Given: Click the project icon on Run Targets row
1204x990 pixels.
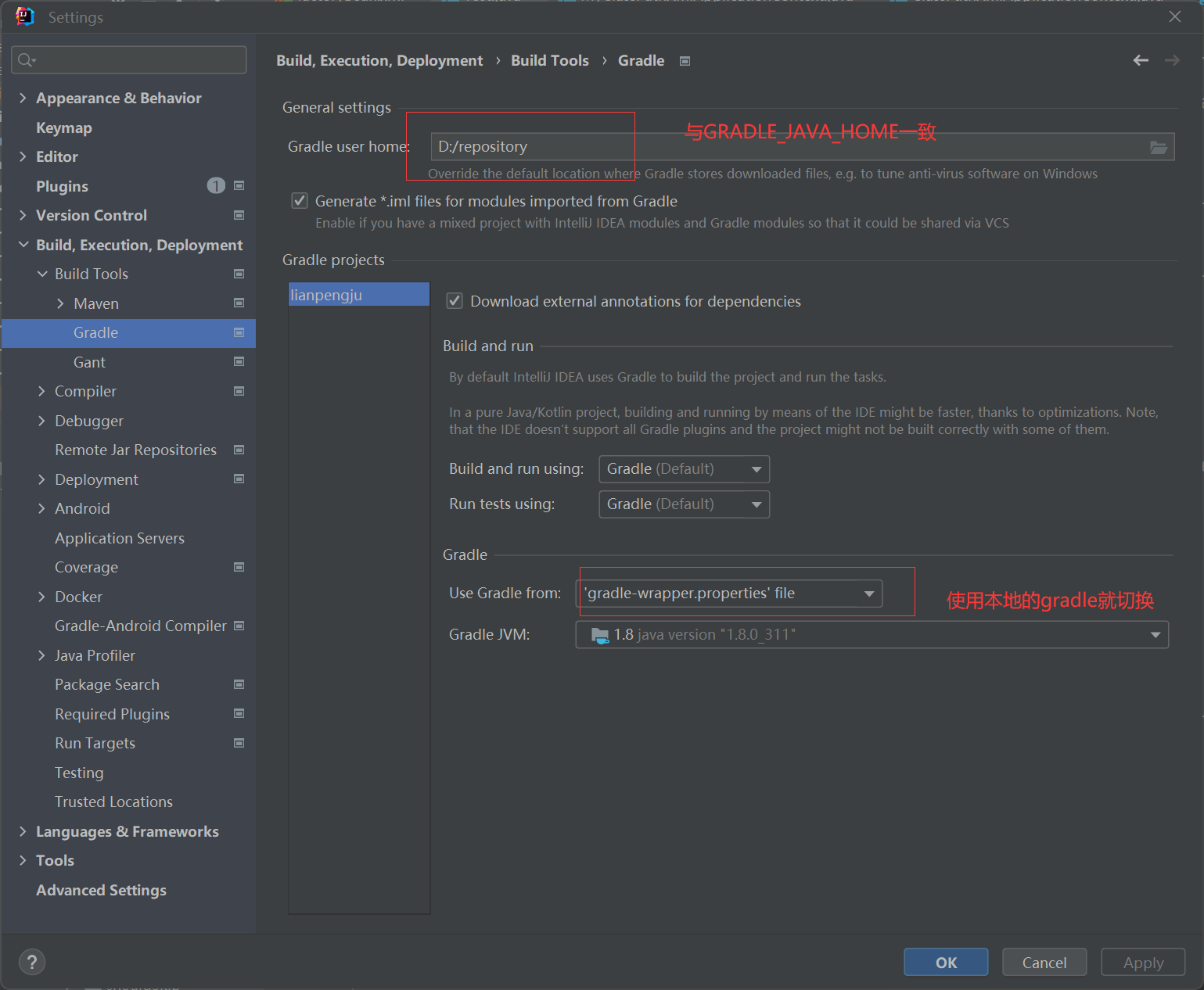Looking at the screenshot, I should pyautogui.click(x=239, y=743).
